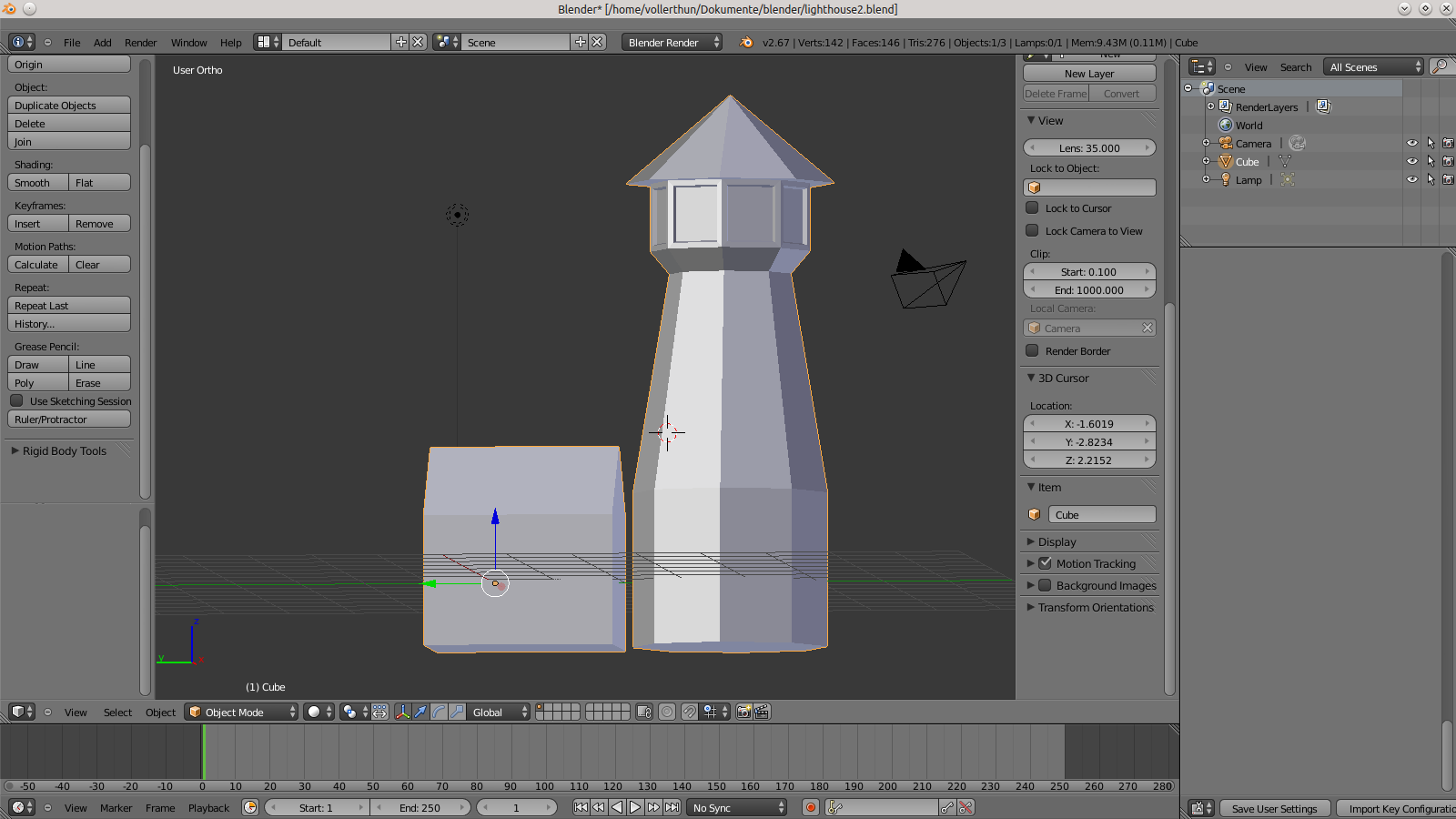Click the rotate manipulator arc icon

coord(439,712)
